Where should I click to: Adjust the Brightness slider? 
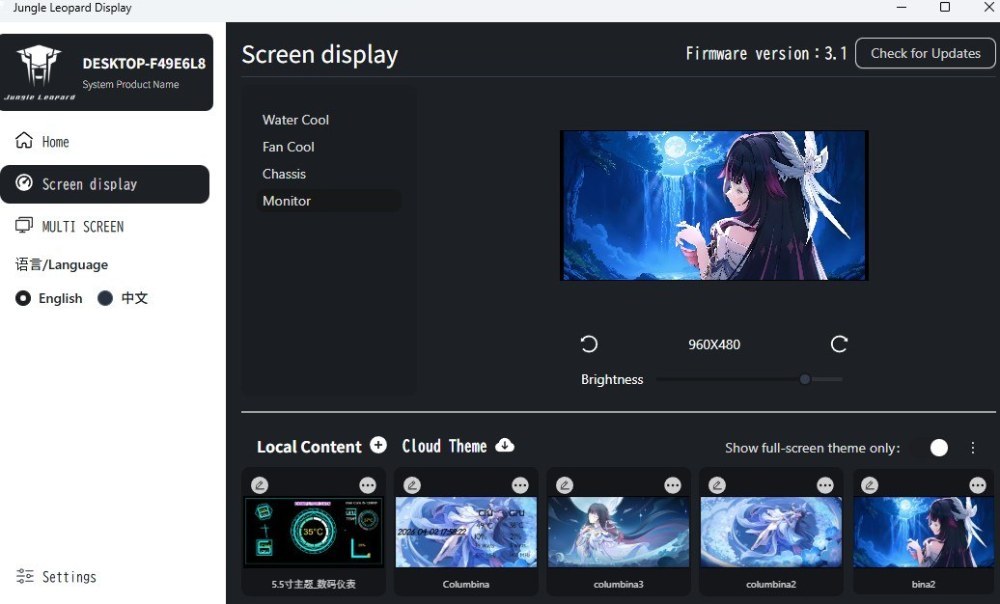(749, 379)
